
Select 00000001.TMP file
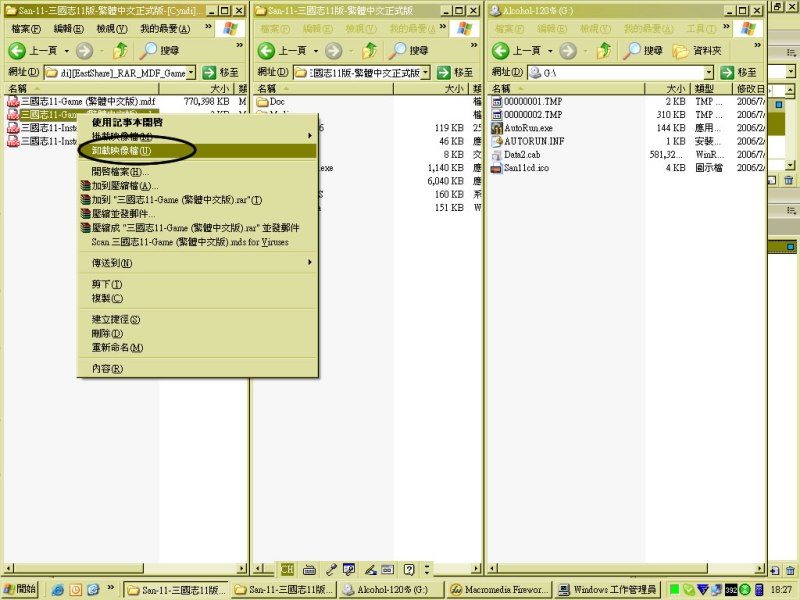point(527,102)
